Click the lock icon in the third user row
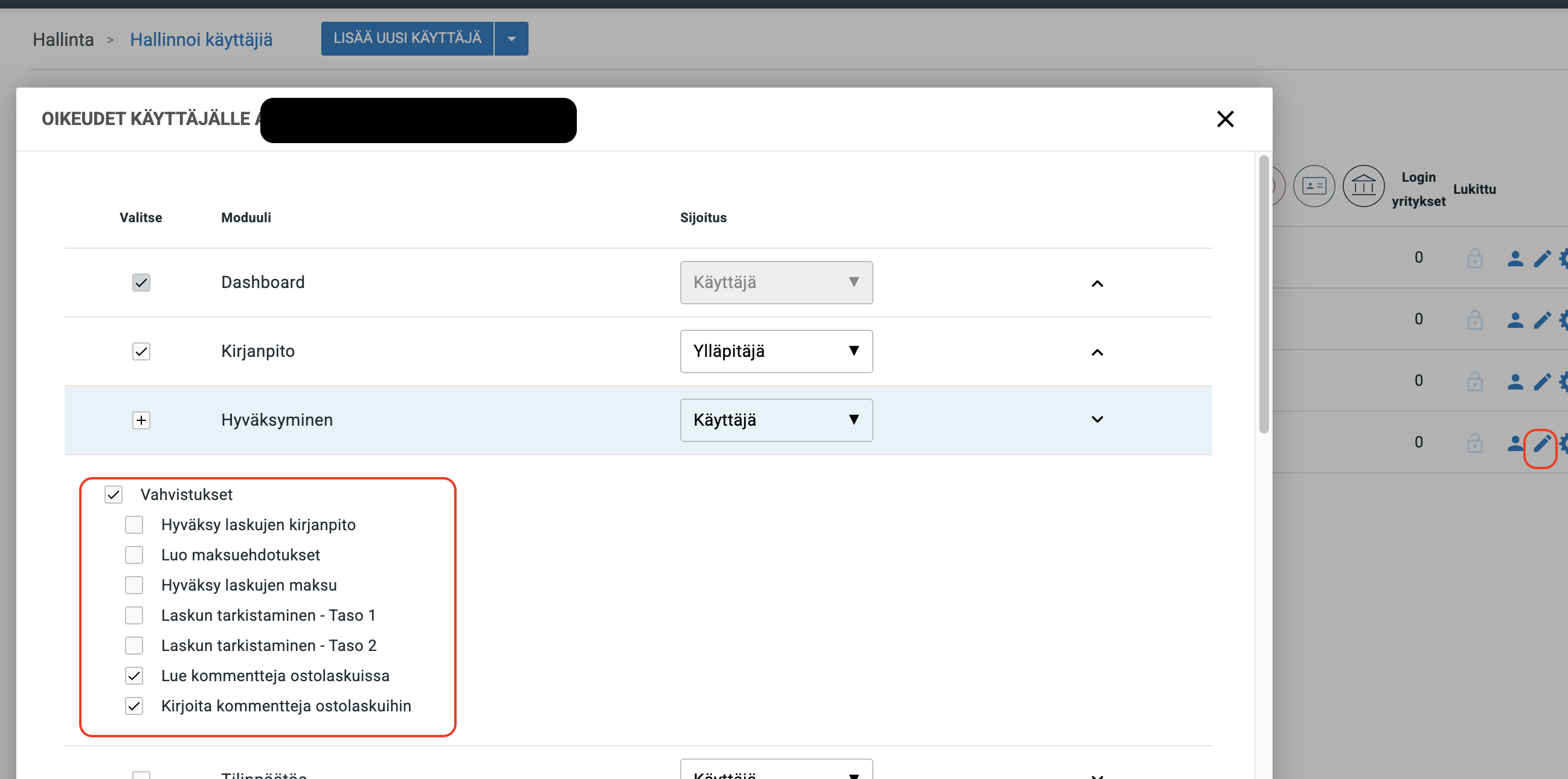Screen dimensions: 1568x779 [x=1474, y=382]
